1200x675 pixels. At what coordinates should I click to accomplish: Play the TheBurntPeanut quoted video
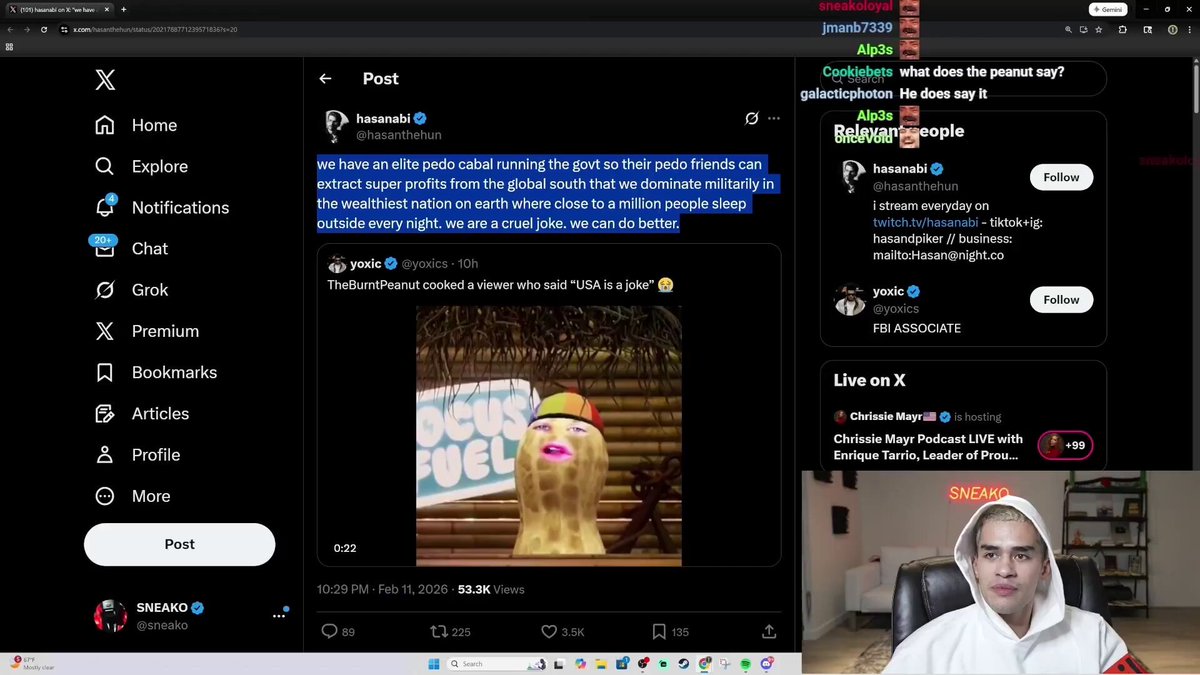tap(548, 436)
